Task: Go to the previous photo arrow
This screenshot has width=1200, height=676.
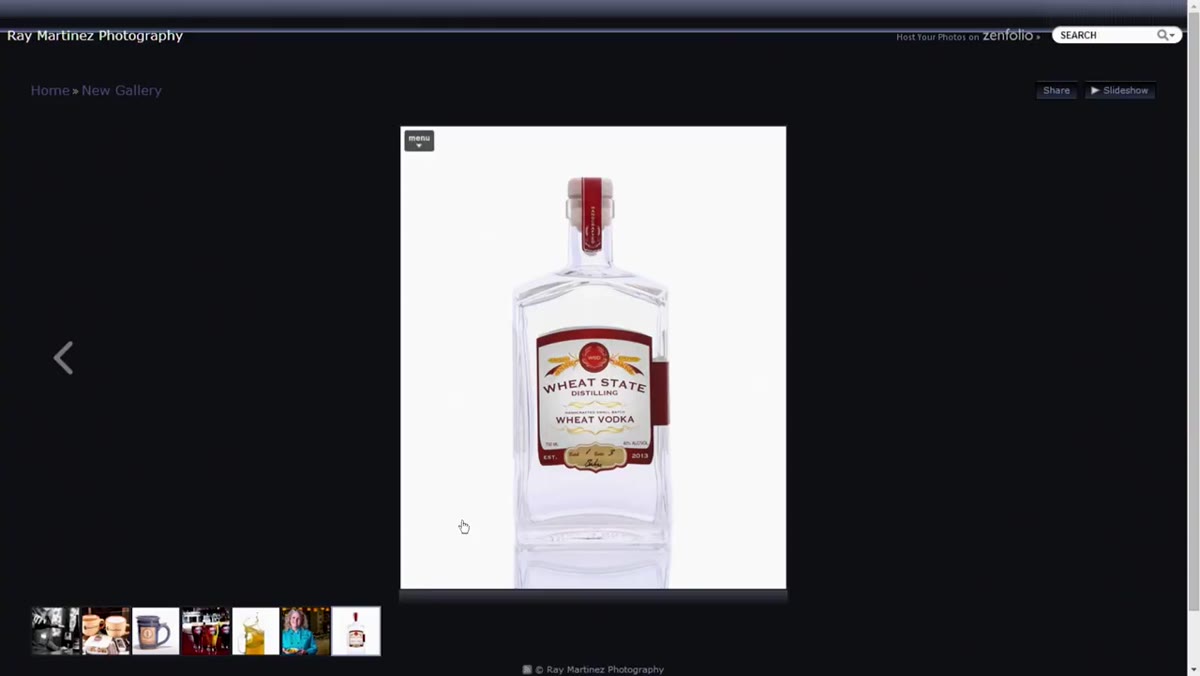Action: tap(63, 358)
